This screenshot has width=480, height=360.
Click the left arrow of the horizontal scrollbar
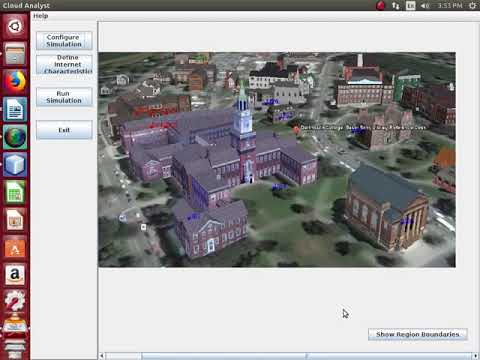(102, 356)
